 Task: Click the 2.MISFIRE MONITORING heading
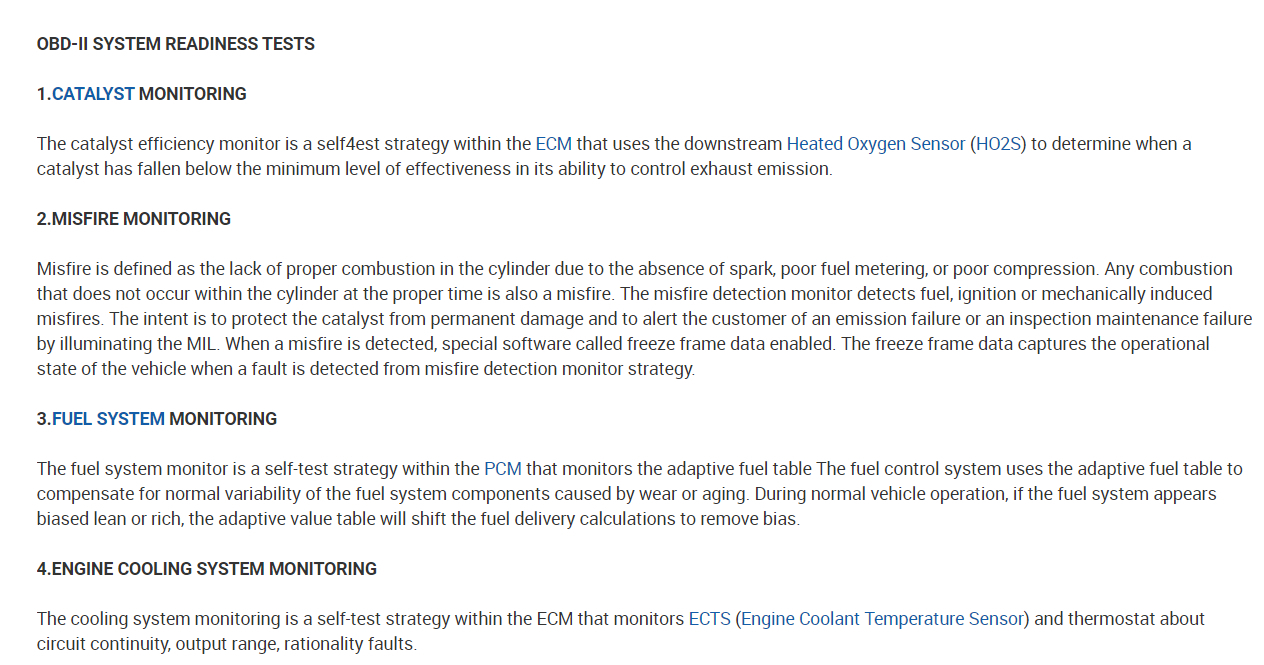[134, 219]
